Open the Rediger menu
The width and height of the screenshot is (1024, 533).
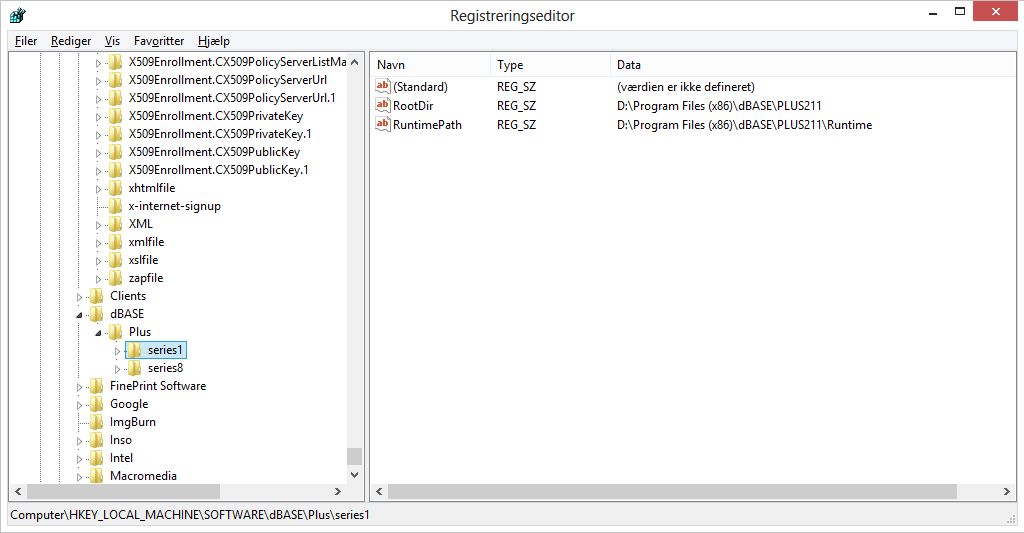(x=71, y=40)
